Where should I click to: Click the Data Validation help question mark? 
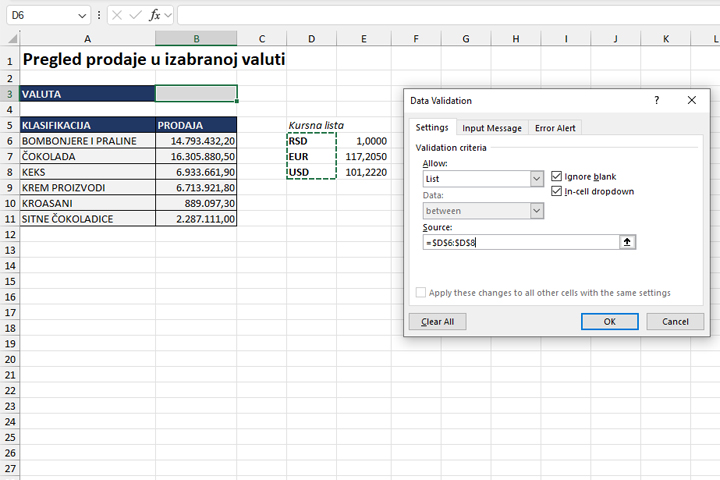[x=657, y=101]
